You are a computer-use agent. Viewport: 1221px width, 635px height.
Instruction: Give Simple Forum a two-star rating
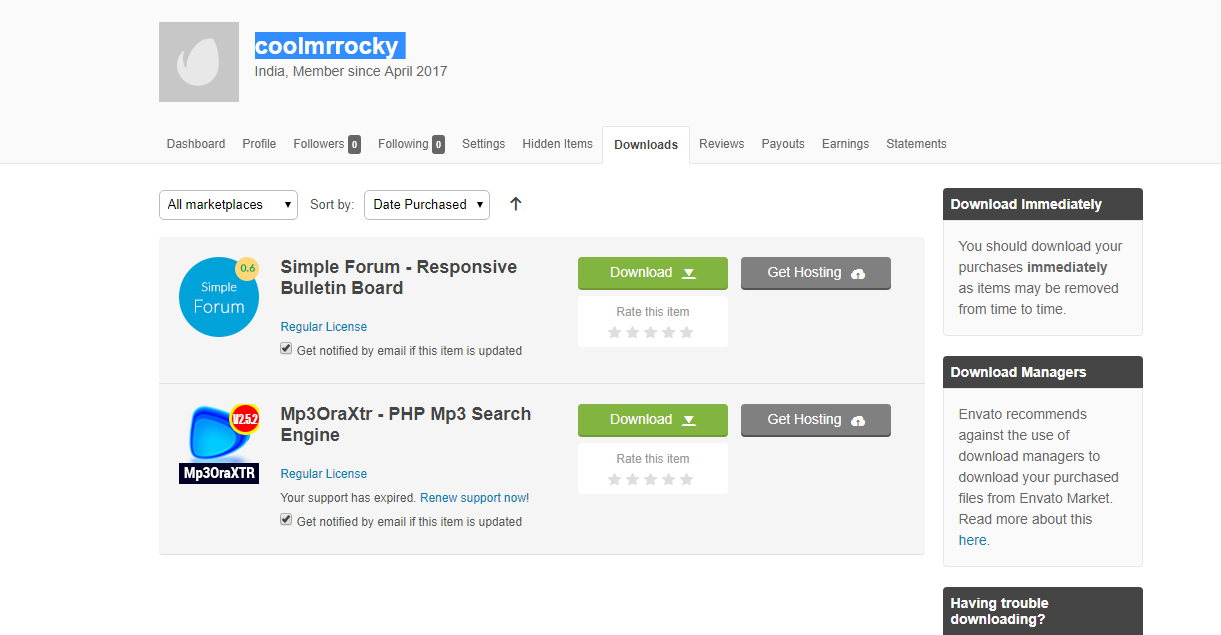tap(633, 332)
